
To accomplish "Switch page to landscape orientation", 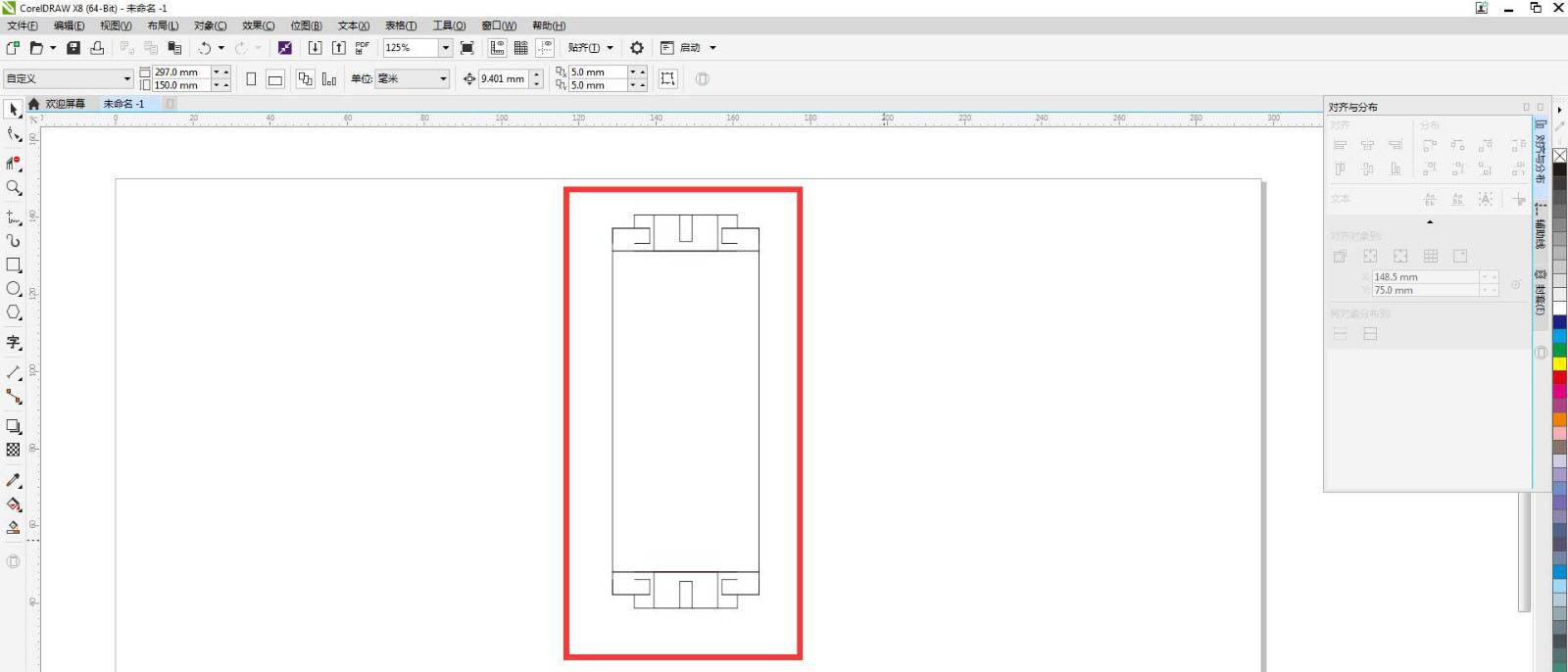I will point(275,79).
